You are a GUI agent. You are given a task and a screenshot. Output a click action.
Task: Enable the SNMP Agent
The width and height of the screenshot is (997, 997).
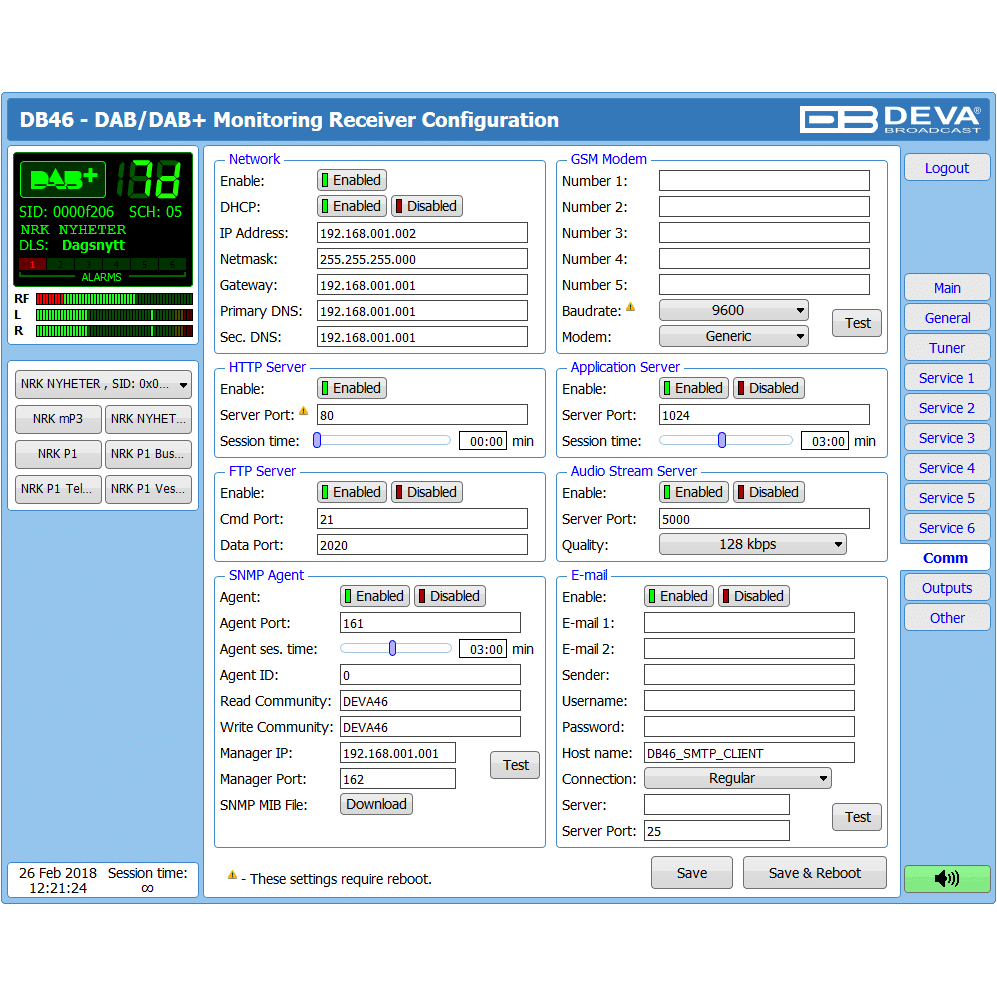[x=375, y=596]
